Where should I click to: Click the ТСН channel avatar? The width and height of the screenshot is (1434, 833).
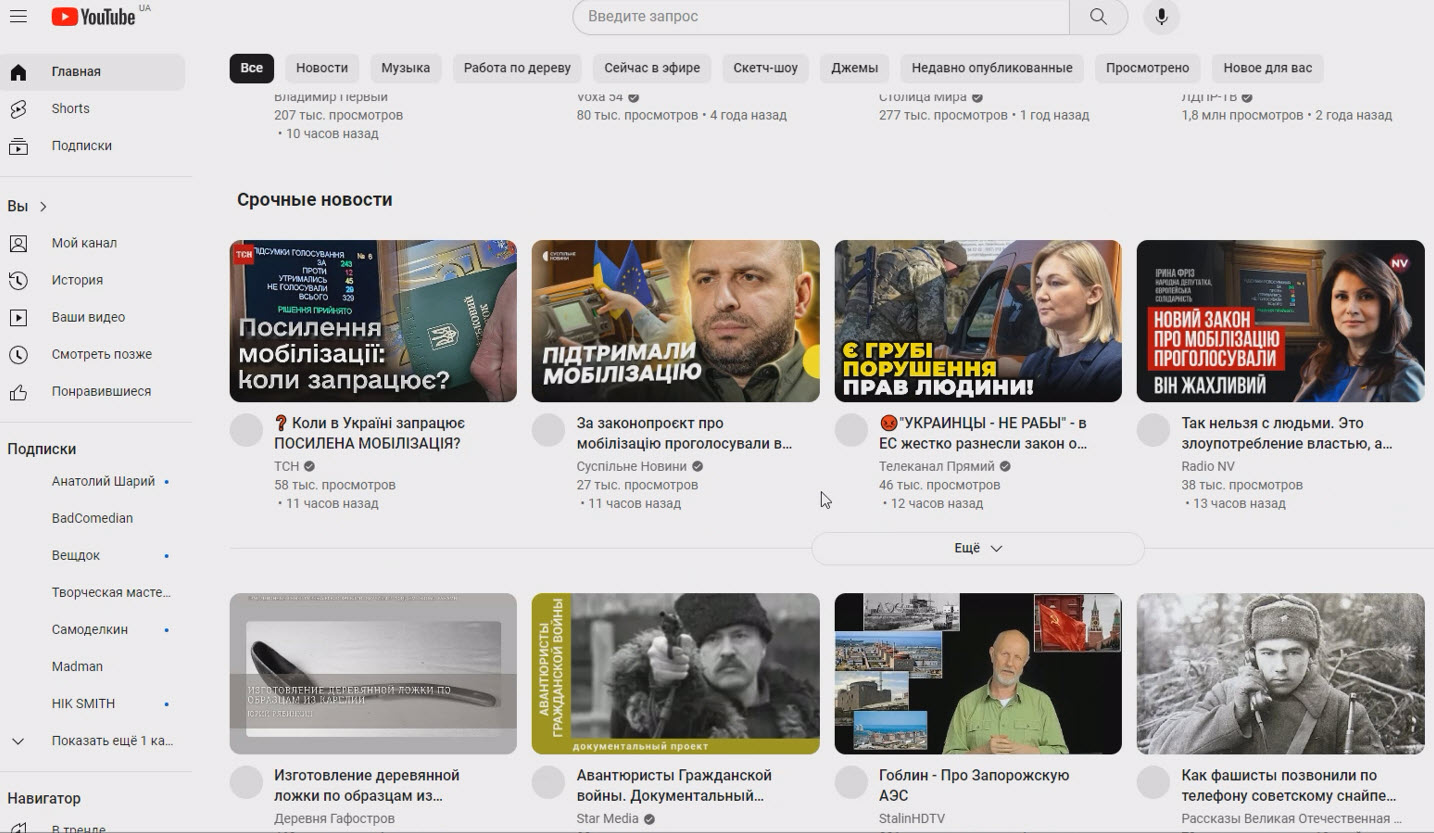click(x=246, y=430)
